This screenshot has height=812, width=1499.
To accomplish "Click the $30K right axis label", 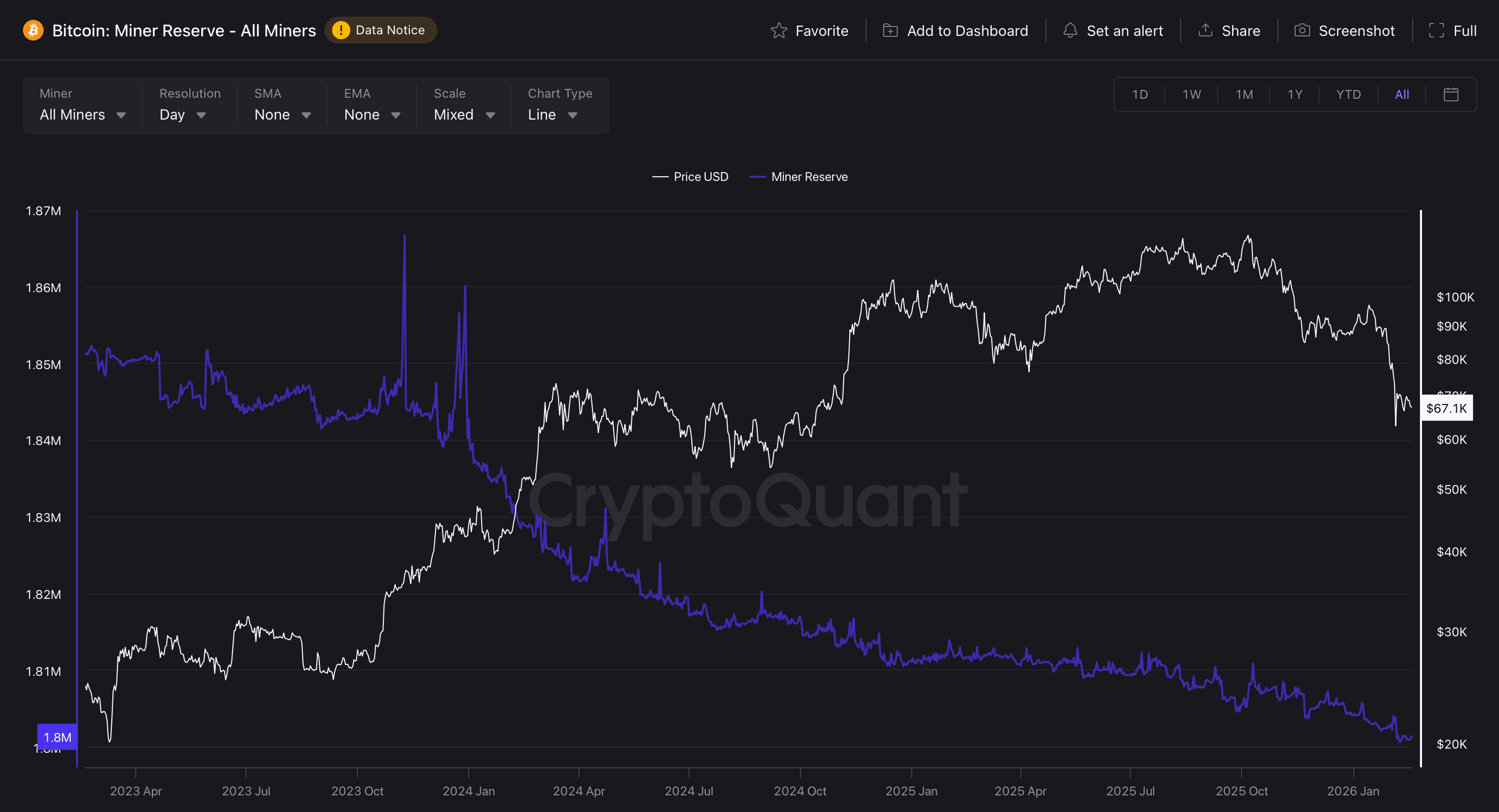I will point(1451,632).
